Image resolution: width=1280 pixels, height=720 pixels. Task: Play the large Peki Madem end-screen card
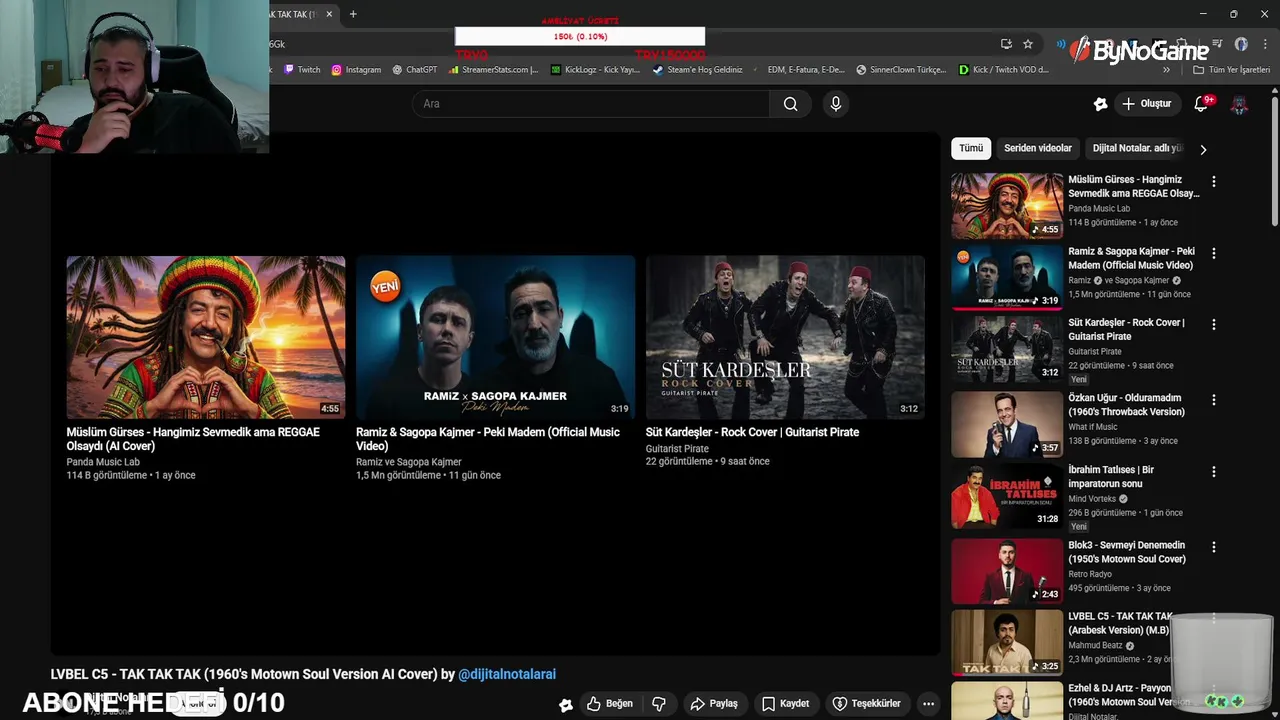tap(495, 337)
